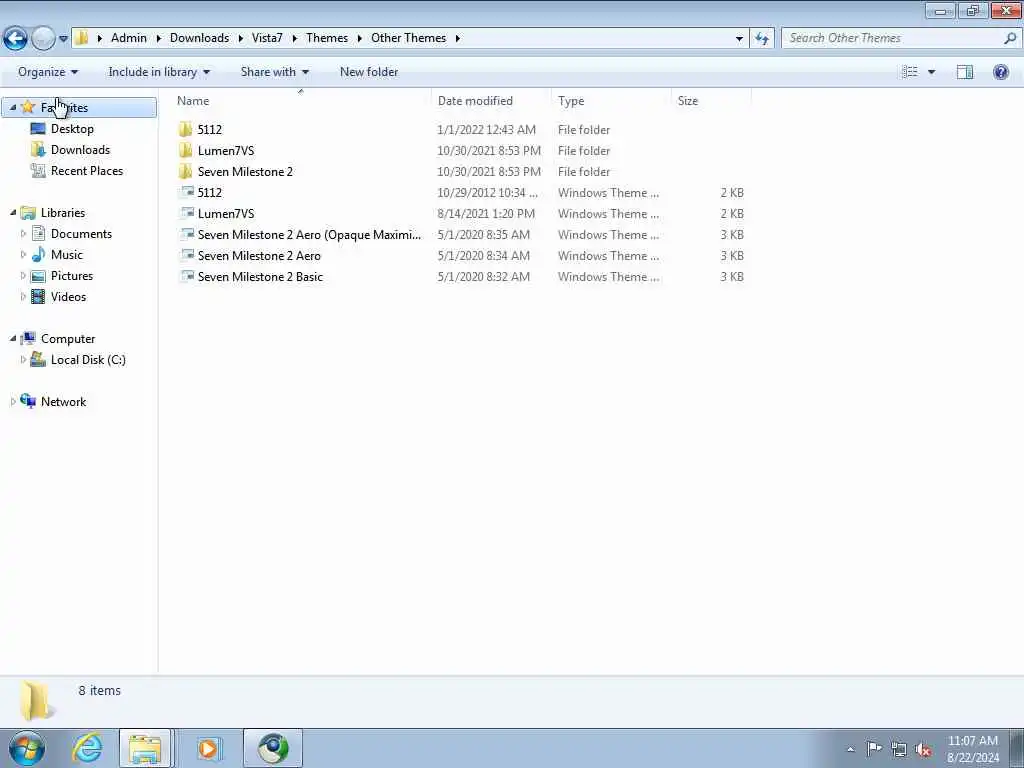
Task: Select the Lumen7VS theme file
Action: [226, 214]
